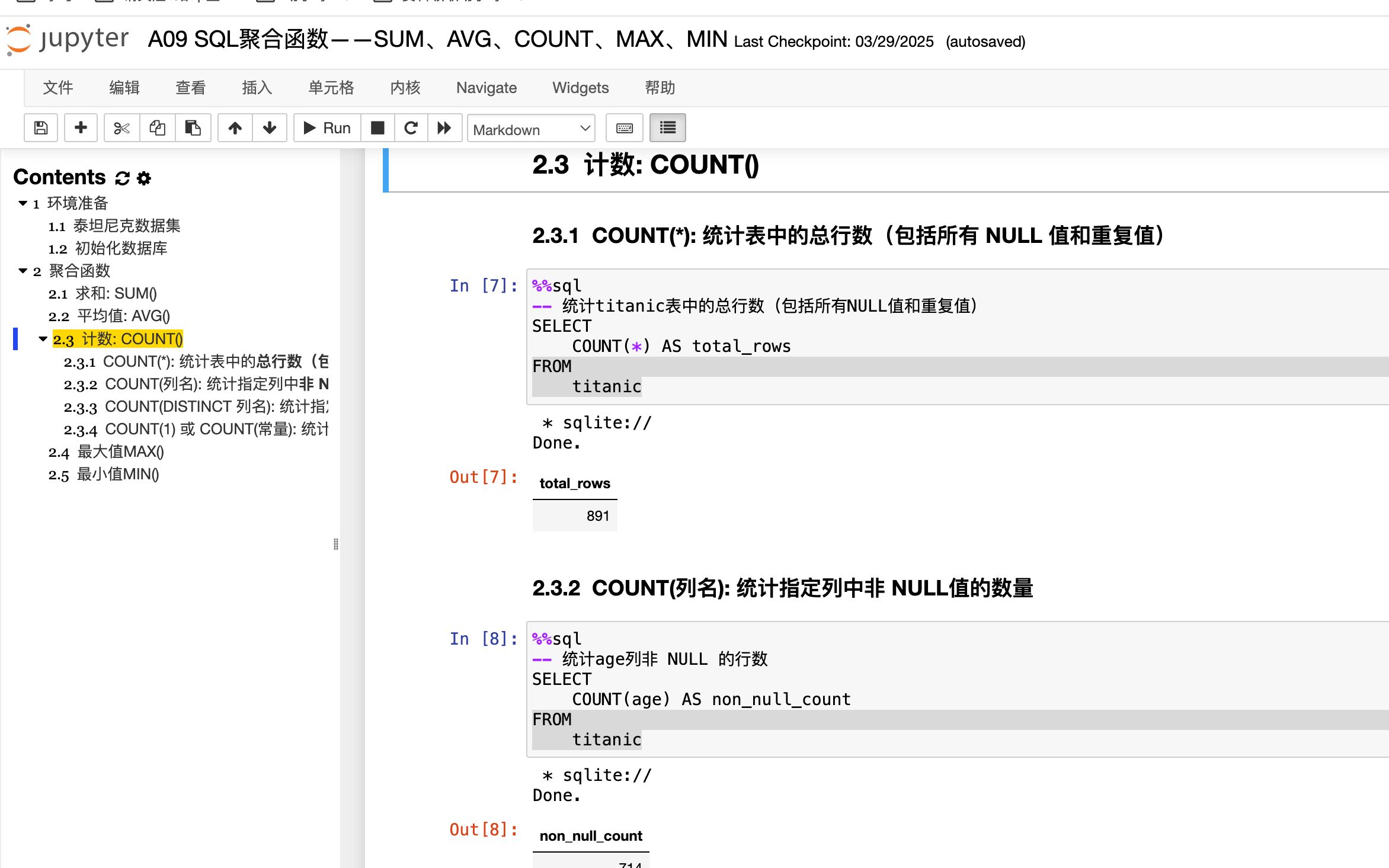
Task: Collapse the 2.3 计数: COUNT() section
Action: click(42, 339)
